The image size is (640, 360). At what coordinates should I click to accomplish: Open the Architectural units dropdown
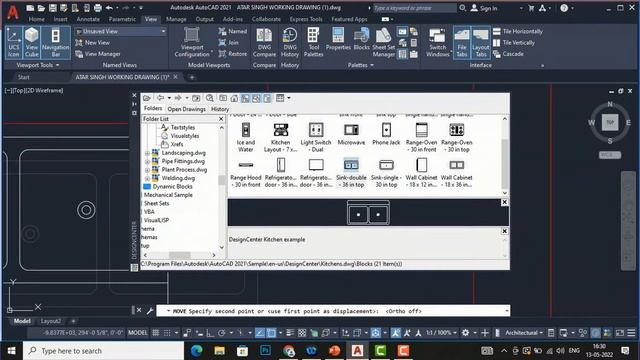(524, 333)
